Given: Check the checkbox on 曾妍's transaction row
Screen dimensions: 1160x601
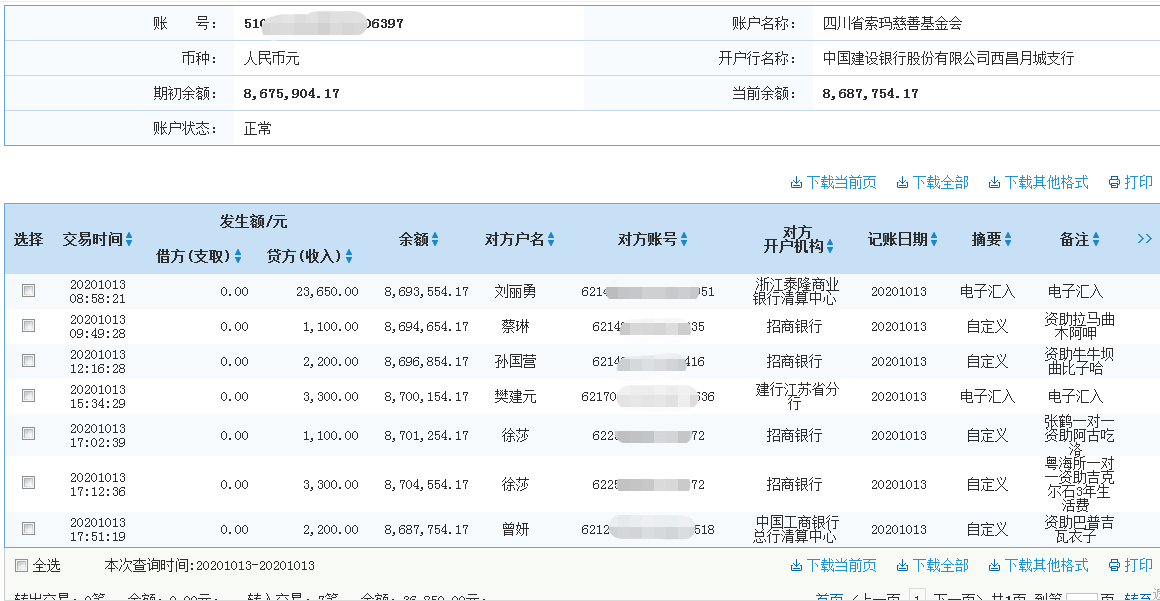Looking at the screenshot, I should (x=29, y=529).
